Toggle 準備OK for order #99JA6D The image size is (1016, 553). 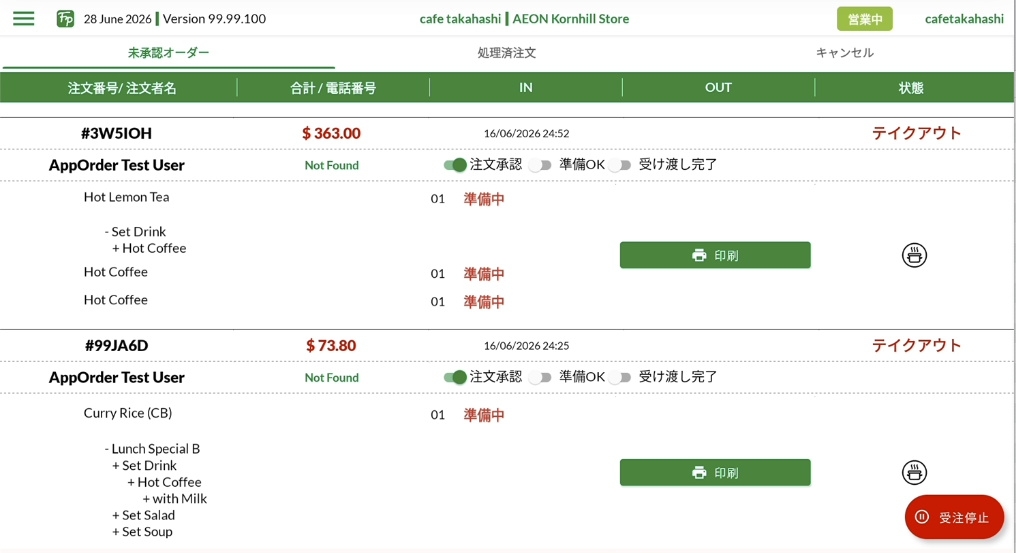point(540,377)
